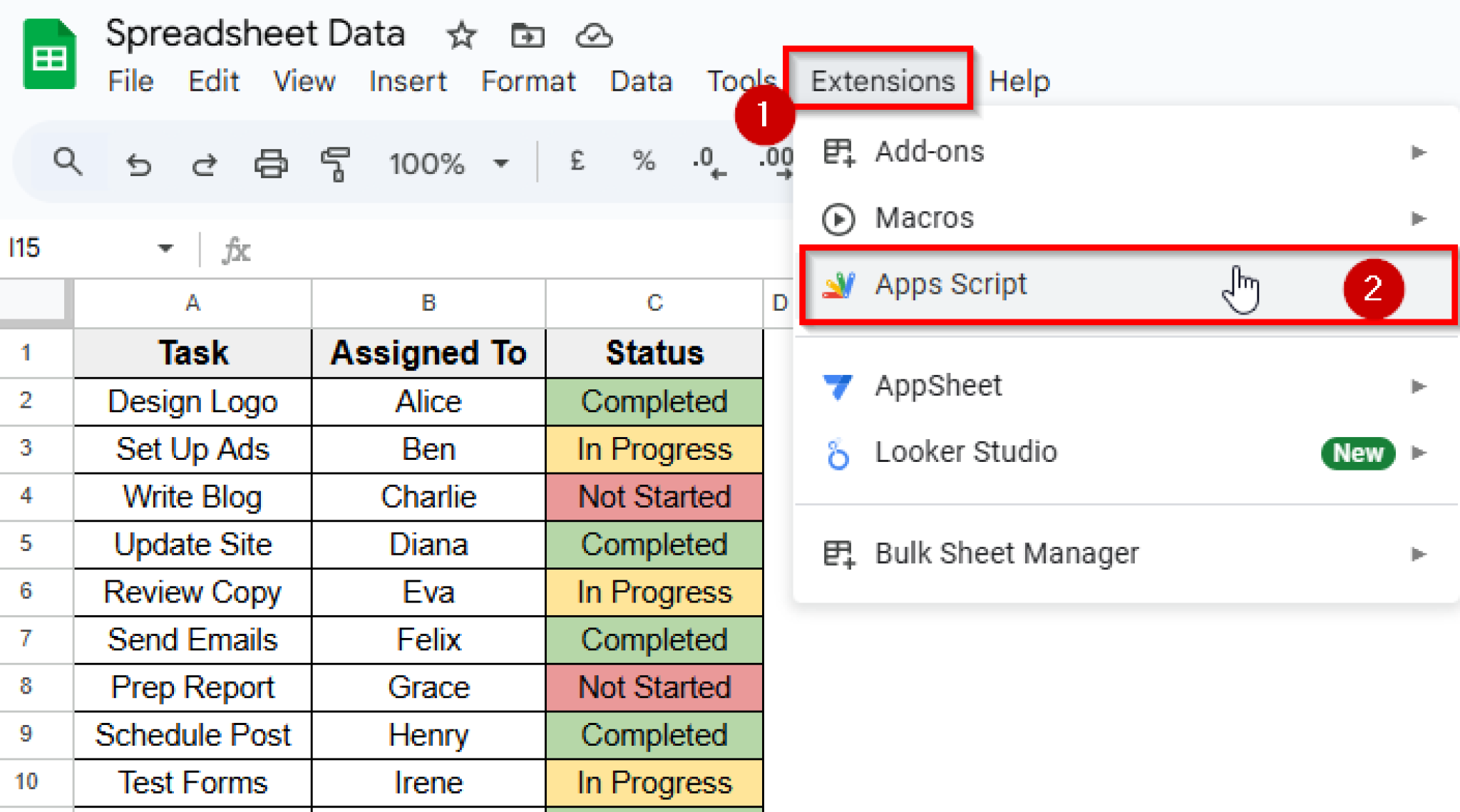Select the Paint format tool
This screenshot has width=1460, height=812.
point(335,163)
